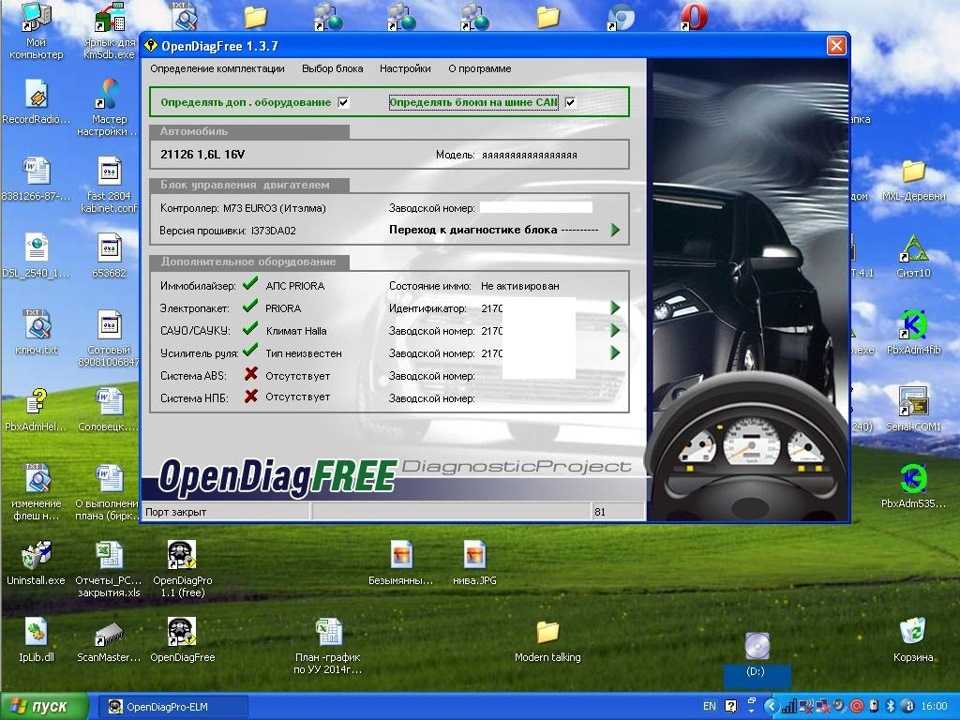Open the Настройки menu
This screenshot has height=720, width=960.
(405, 69)
